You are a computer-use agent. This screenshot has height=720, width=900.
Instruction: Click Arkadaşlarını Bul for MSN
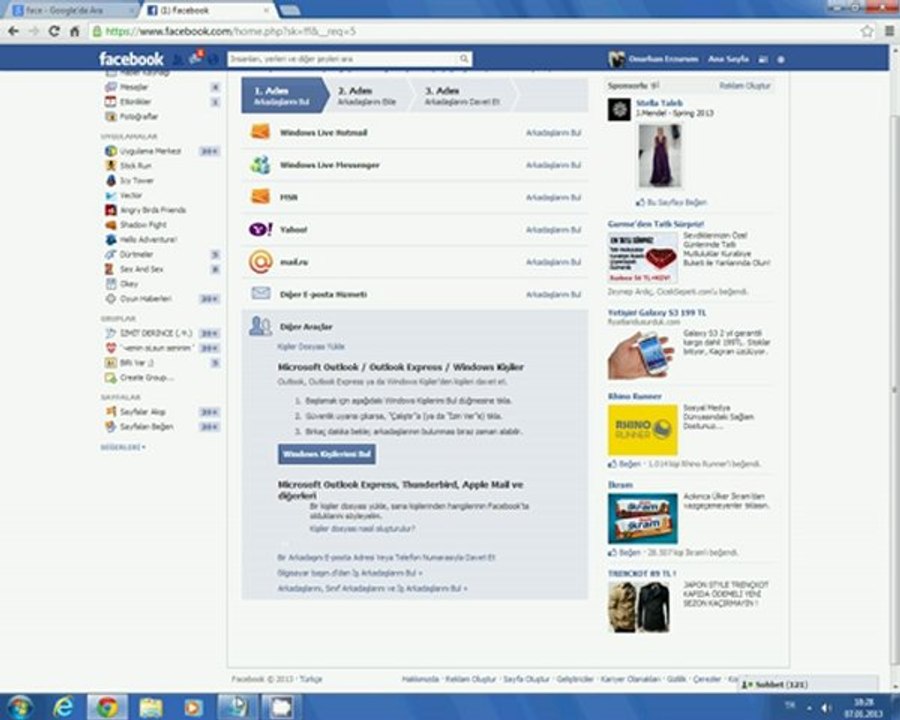(x=553, y=198)
